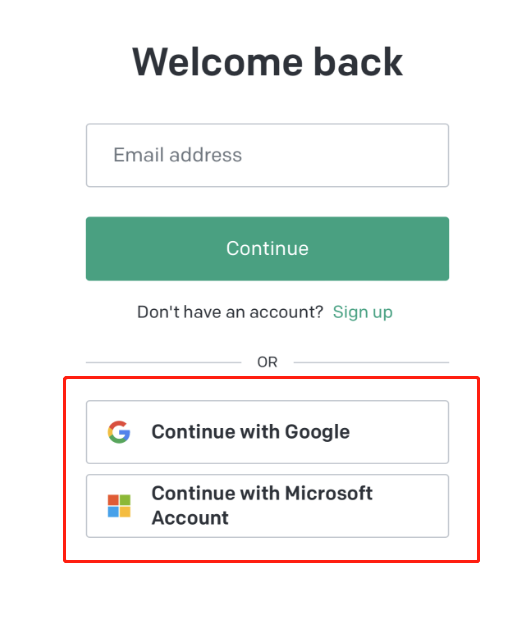This screenshot has height=633, width=528.
Task: Click blank right side of Google sign-in button
Action: (x=400, y=432)
